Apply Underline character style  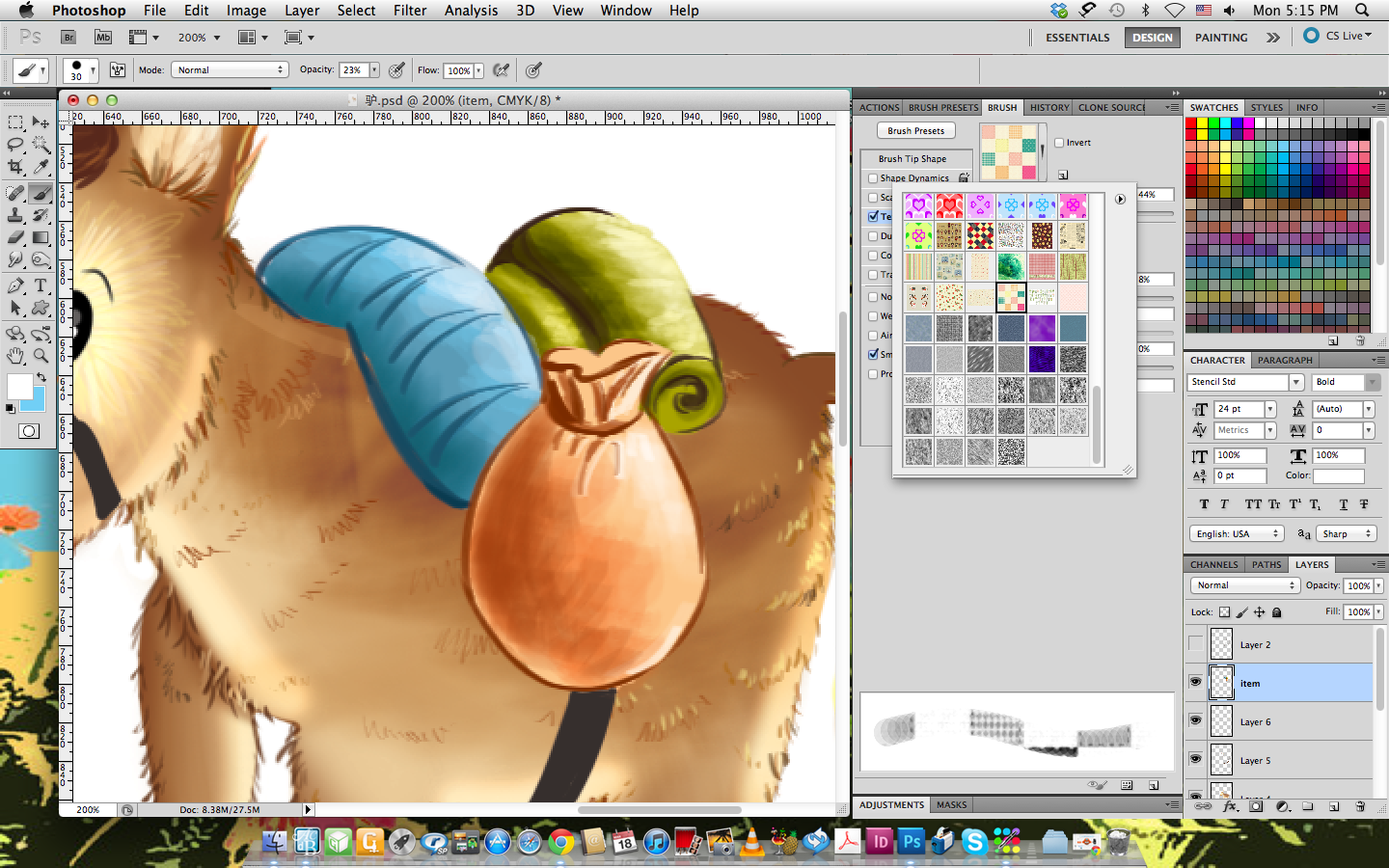pyautogui.click(x=1344, y=504)
